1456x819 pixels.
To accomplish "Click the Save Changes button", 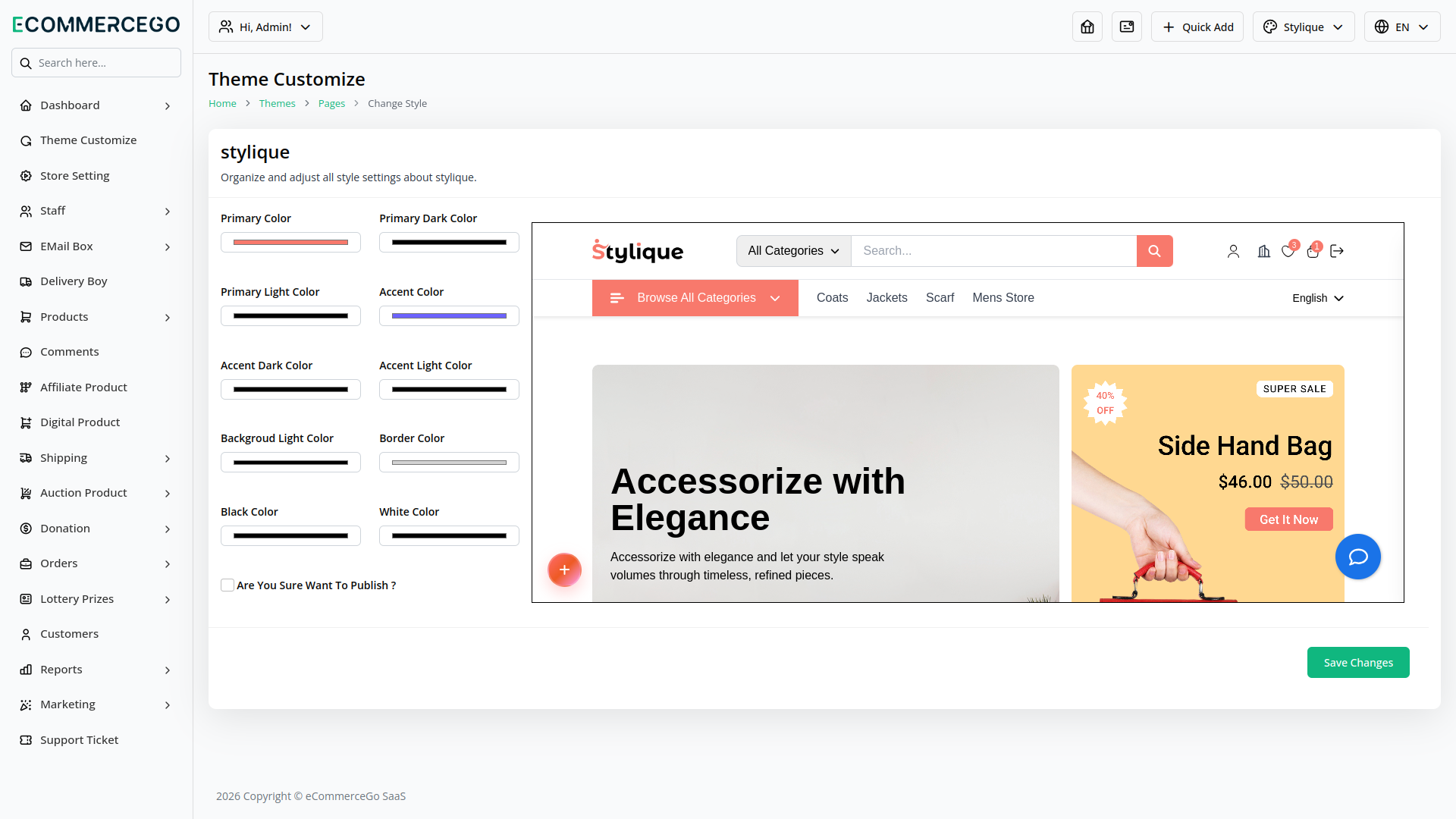I will click(1358, 663).
